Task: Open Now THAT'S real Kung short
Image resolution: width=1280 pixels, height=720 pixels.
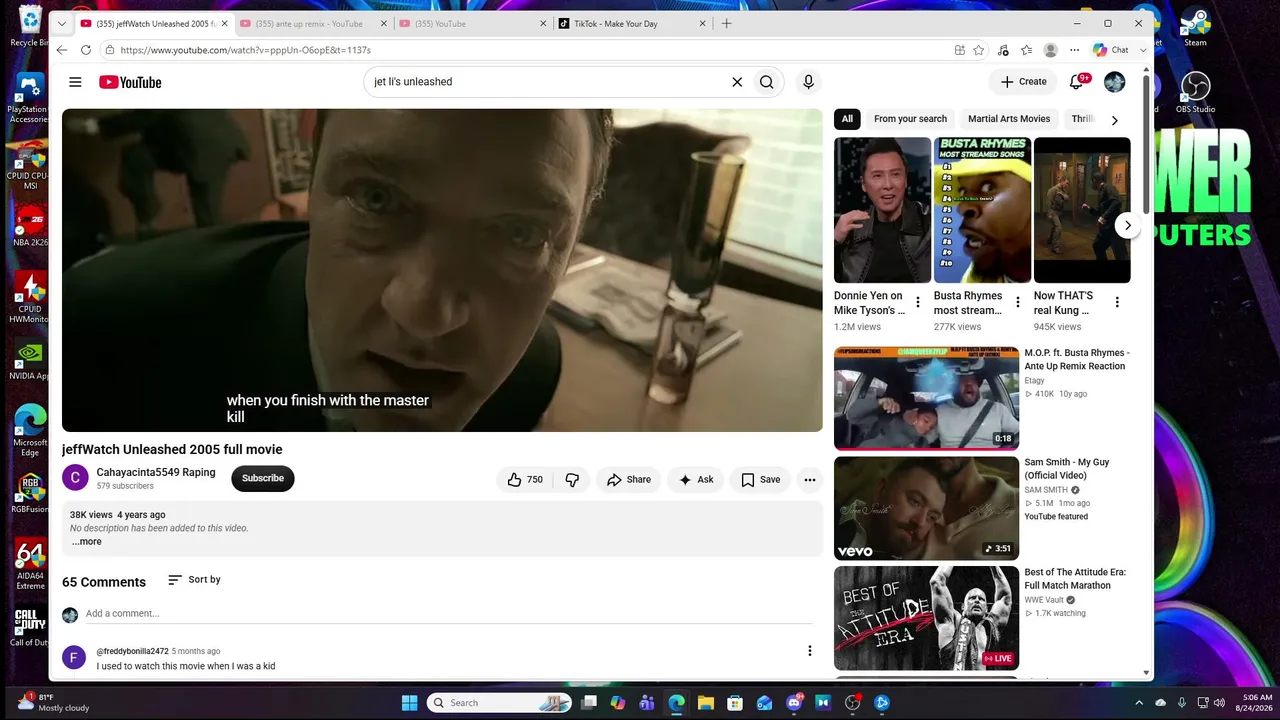Action: tap(1082, 210)
